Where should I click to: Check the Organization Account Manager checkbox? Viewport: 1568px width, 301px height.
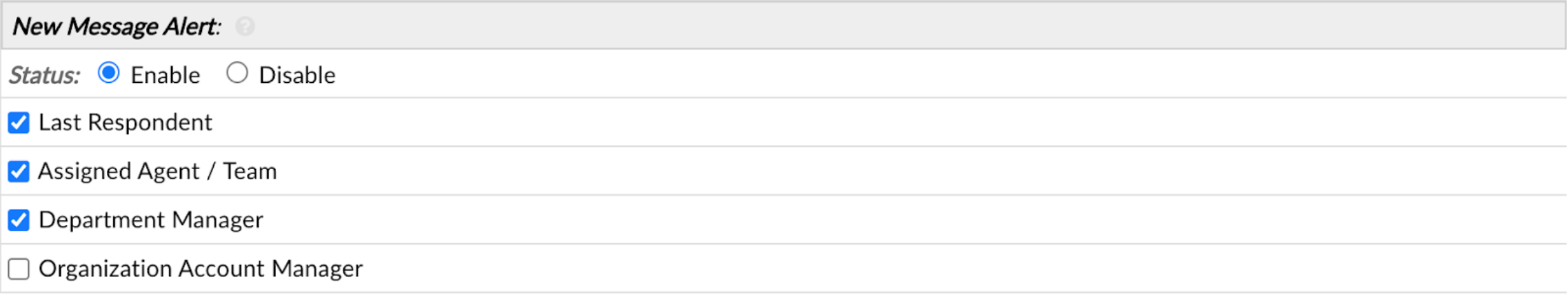point(19,269)
